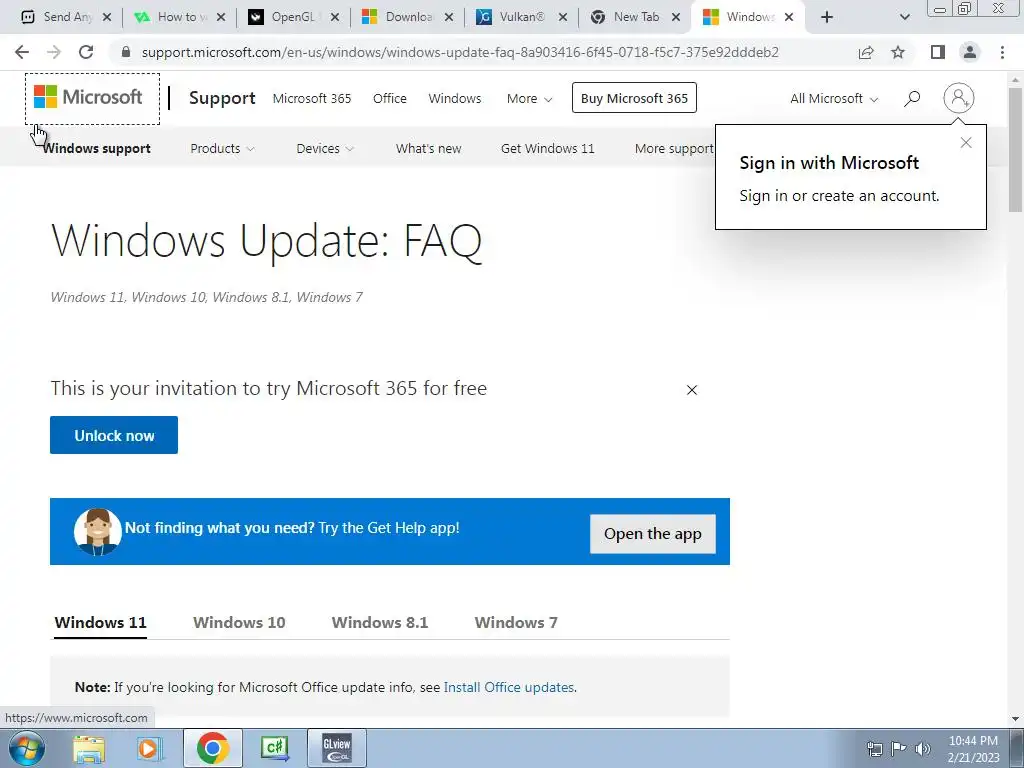Image resolution: width=1024 pixels, height=768 pixels.
Task: Go back to the previous page
Action: 22,52
